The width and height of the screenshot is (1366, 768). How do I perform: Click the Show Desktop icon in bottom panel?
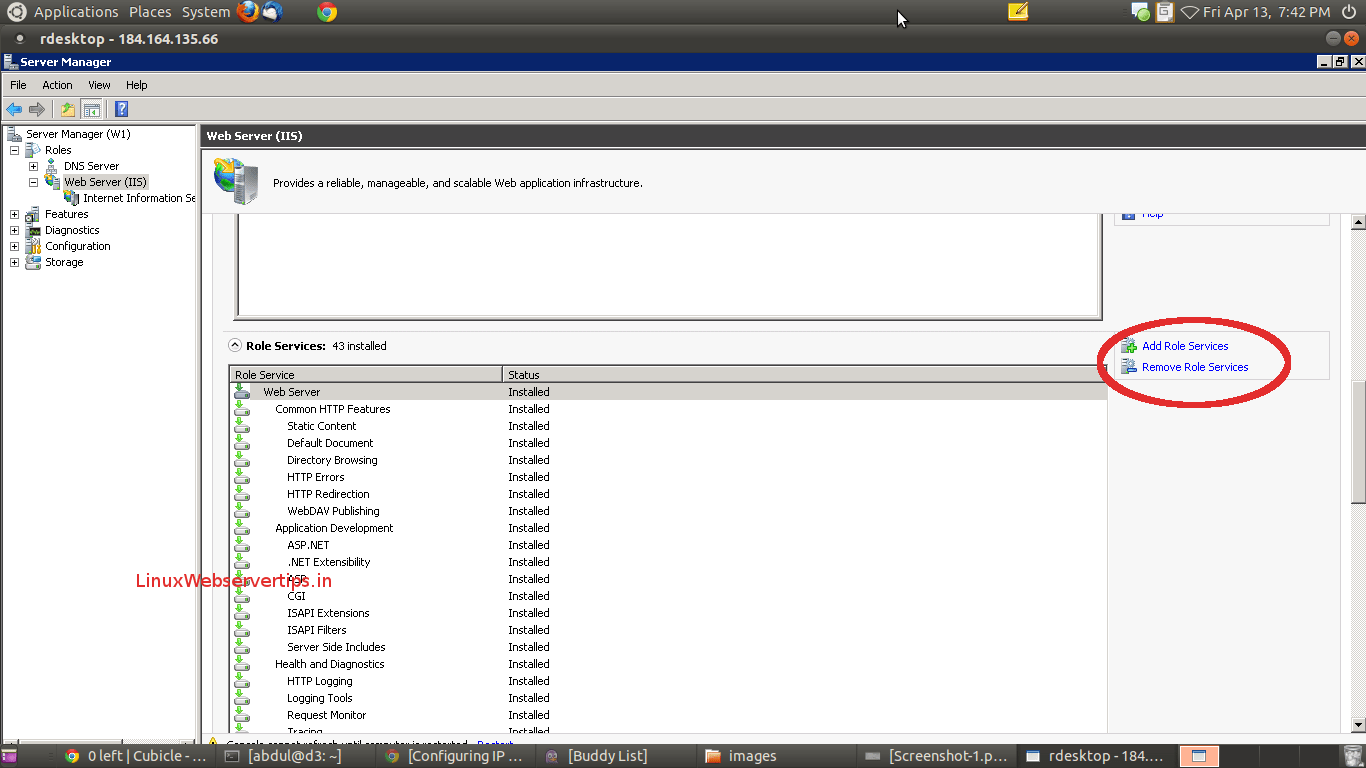10,756
